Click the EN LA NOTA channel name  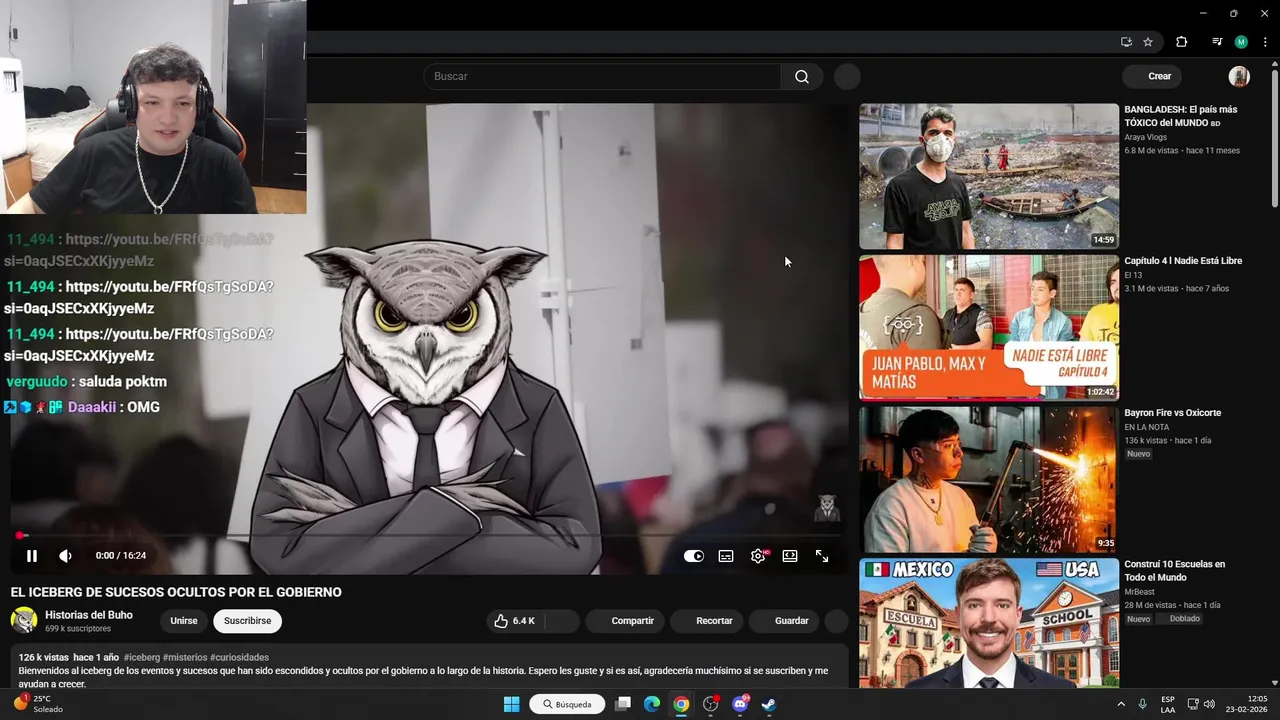coord(1146,427)
